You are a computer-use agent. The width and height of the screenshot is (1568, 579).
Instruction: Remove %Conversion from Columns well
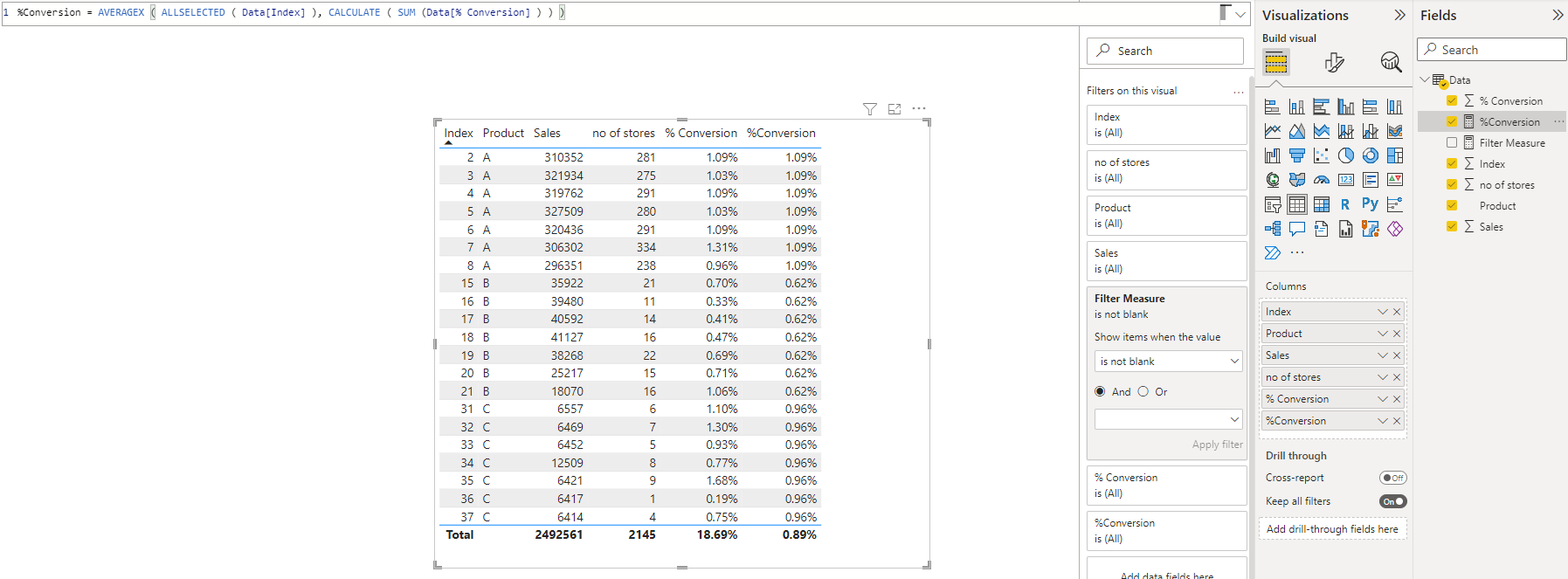[1397, 421]
